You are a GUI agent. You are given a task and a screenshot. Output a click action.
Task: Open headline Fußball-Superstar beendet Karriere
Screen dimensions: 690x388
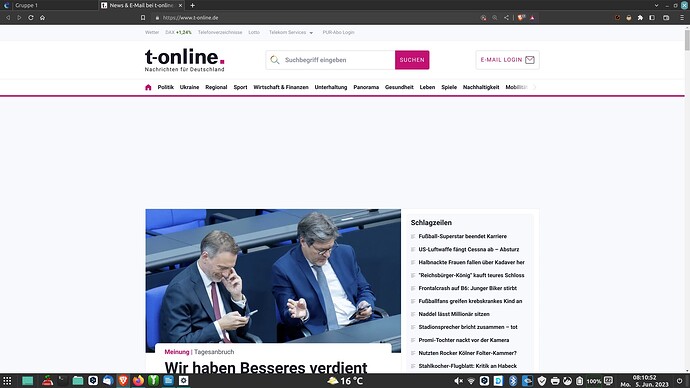point(462,236)
